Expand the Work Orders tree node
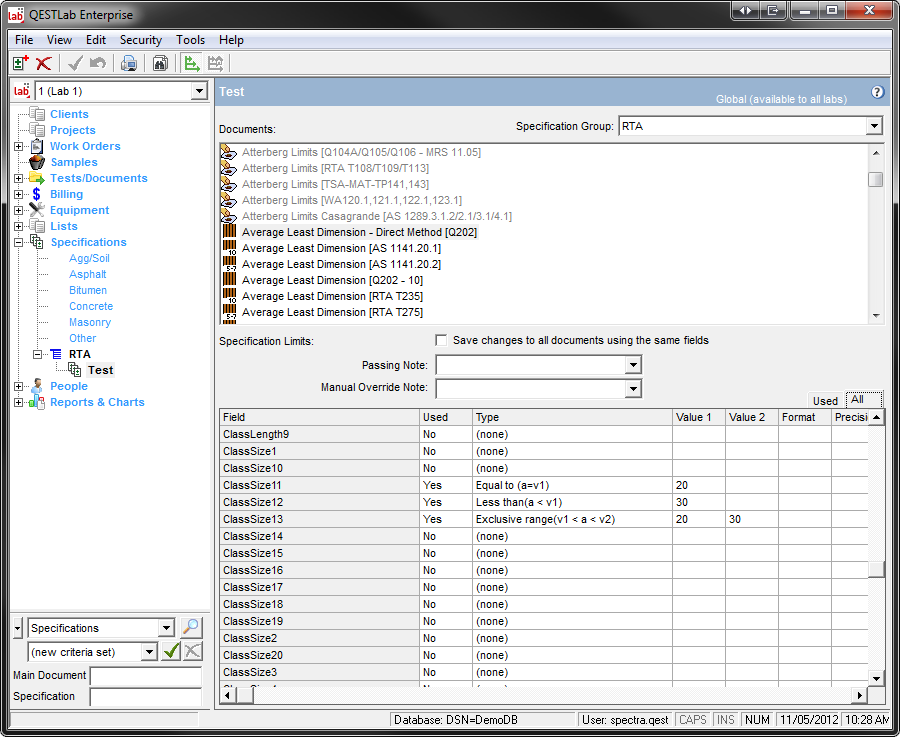The height and width of the screenshot is (737, 900). [18, 147]
